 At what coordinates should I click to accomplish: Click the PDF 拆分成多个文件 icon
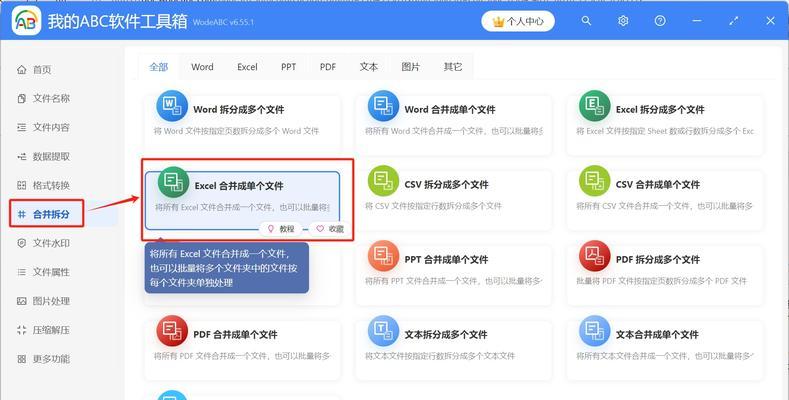tap(594, 256)
